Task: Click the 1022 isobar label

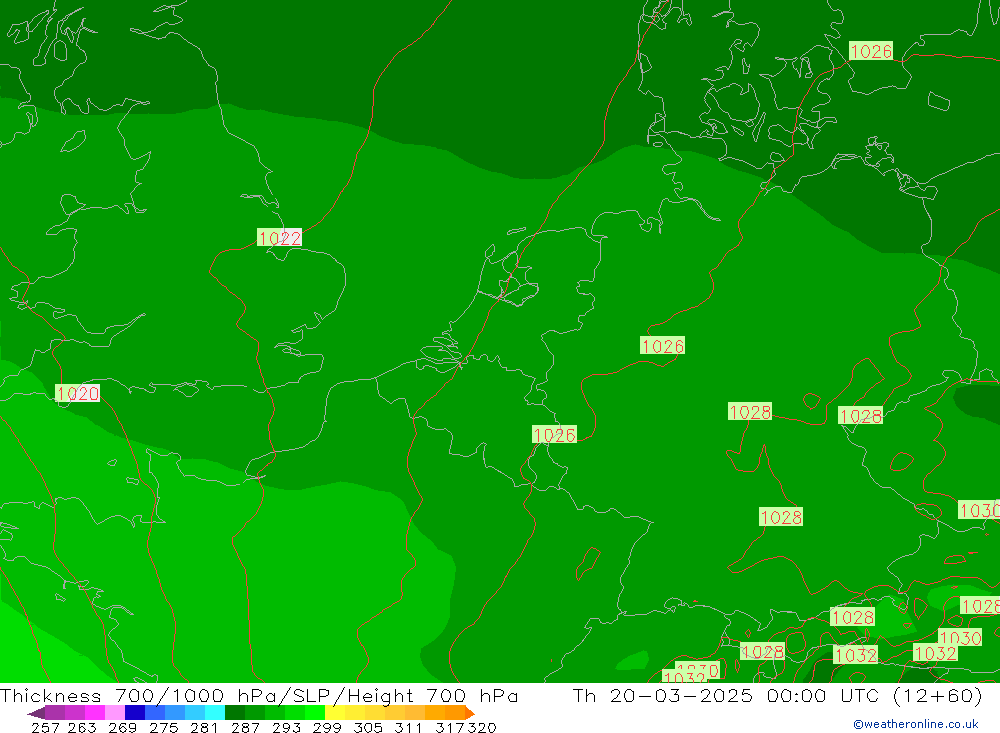Action: [279, 238]
